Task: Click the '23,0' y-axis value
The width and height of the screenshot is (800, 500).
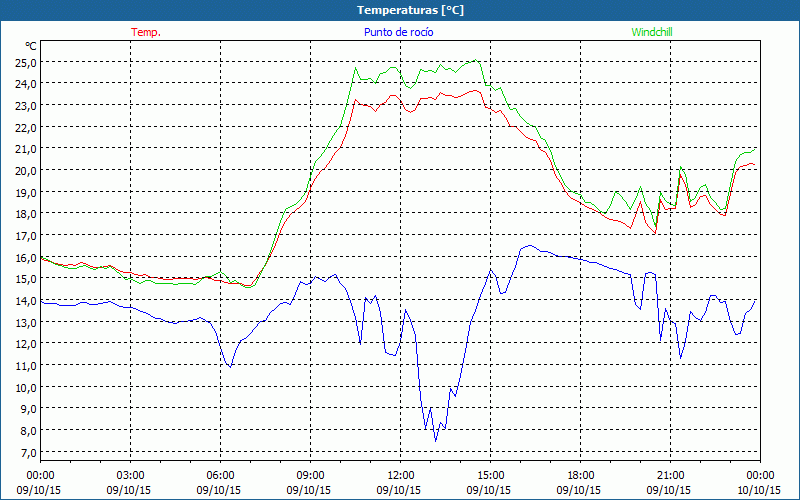Action: pos(26,106)
